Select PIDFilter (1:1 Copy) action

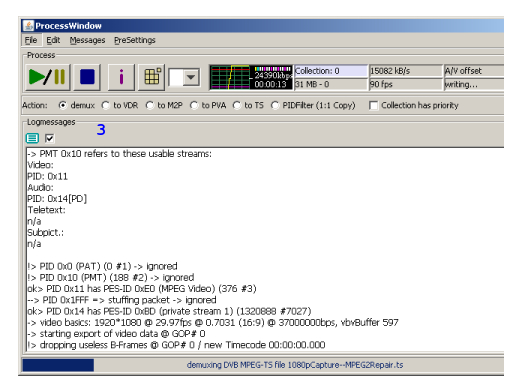coord(275,105)
